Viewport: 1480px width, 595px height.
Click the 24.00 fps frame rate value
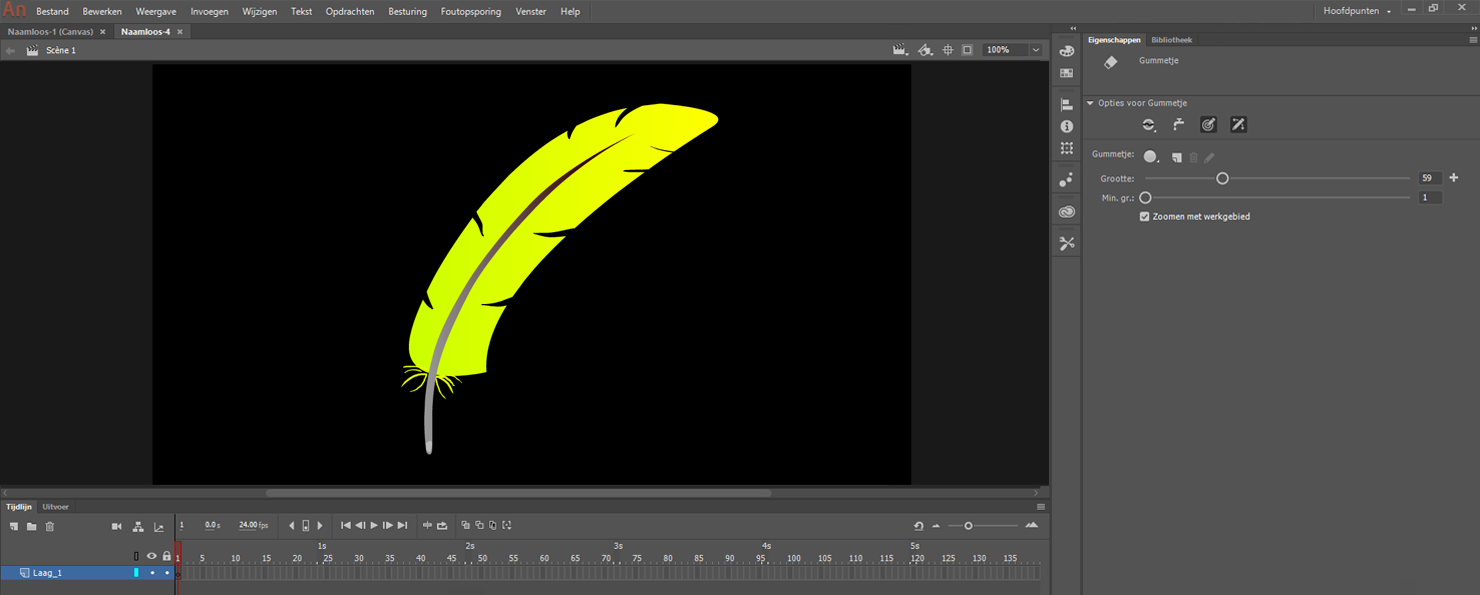[254, 525]
